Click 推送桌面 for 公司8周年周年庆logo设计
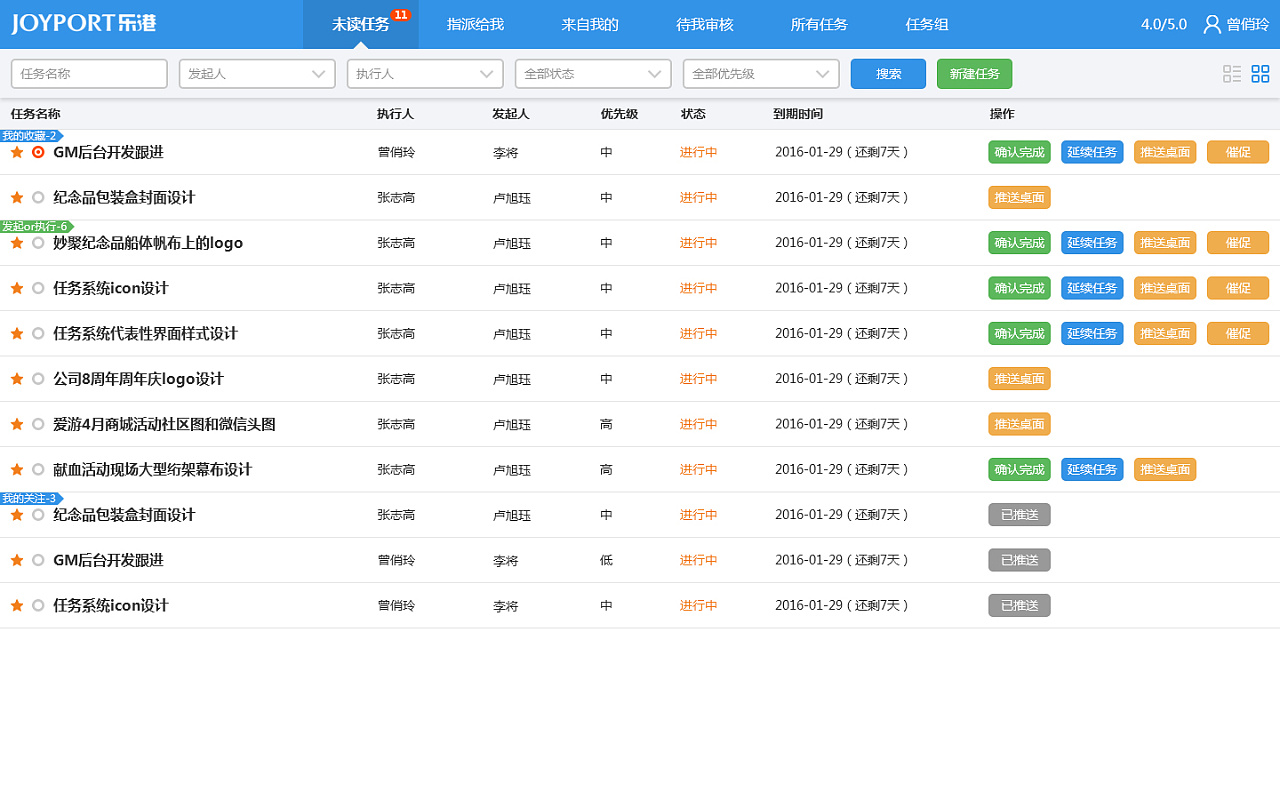Screen dimensions: 1280x800 point(1019,379)
